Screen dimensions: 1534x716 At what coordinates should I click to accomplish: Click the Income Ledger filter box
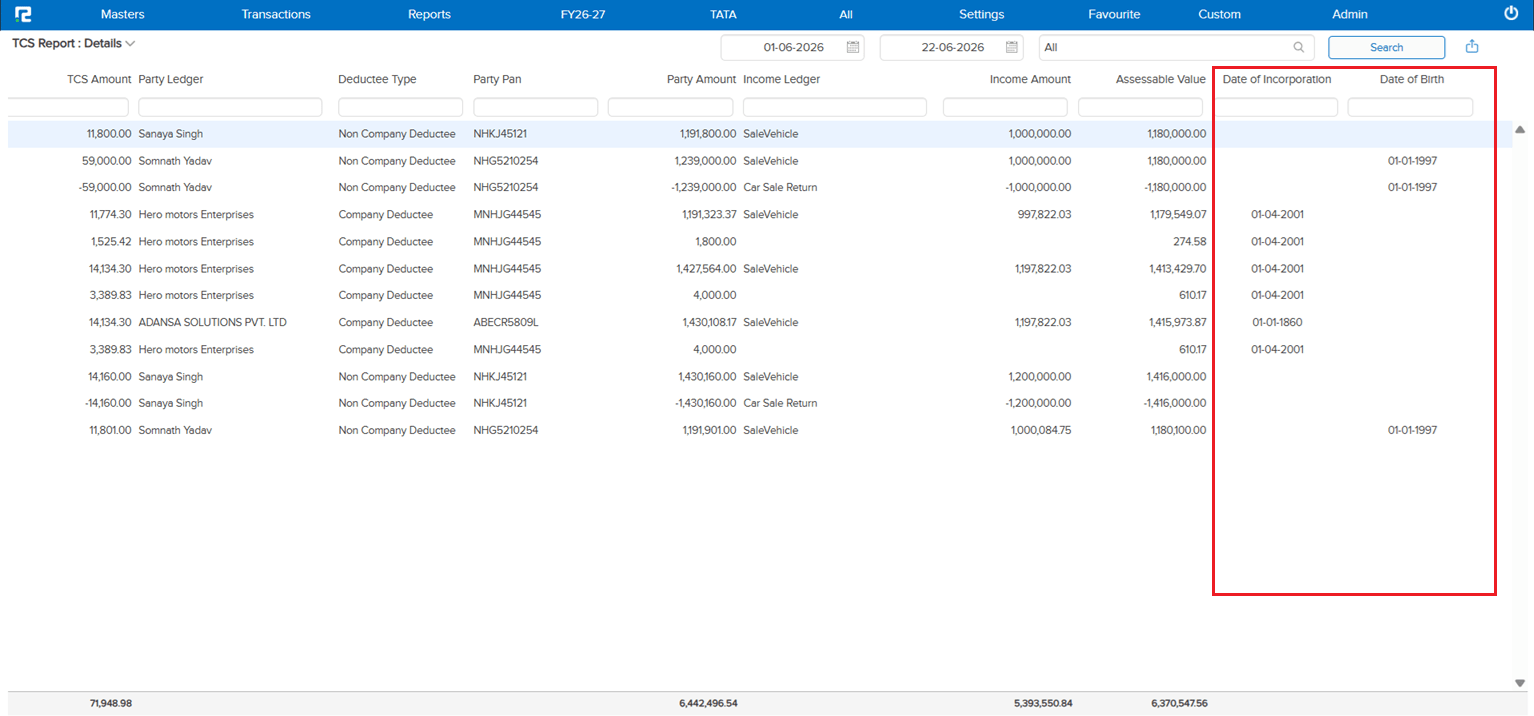tap(835, 107)
